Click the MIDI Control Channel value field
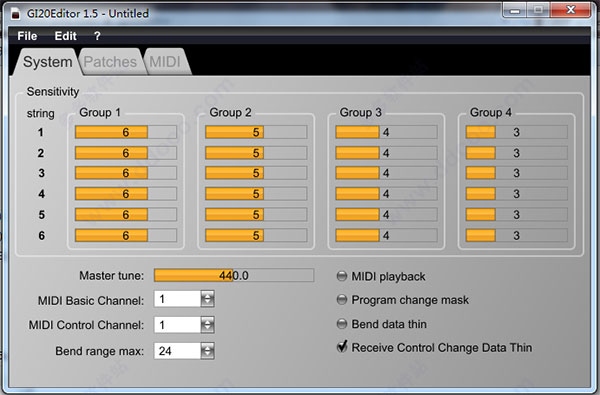The image size is (600, 395). pyautogui.click(x=177, y=325)
